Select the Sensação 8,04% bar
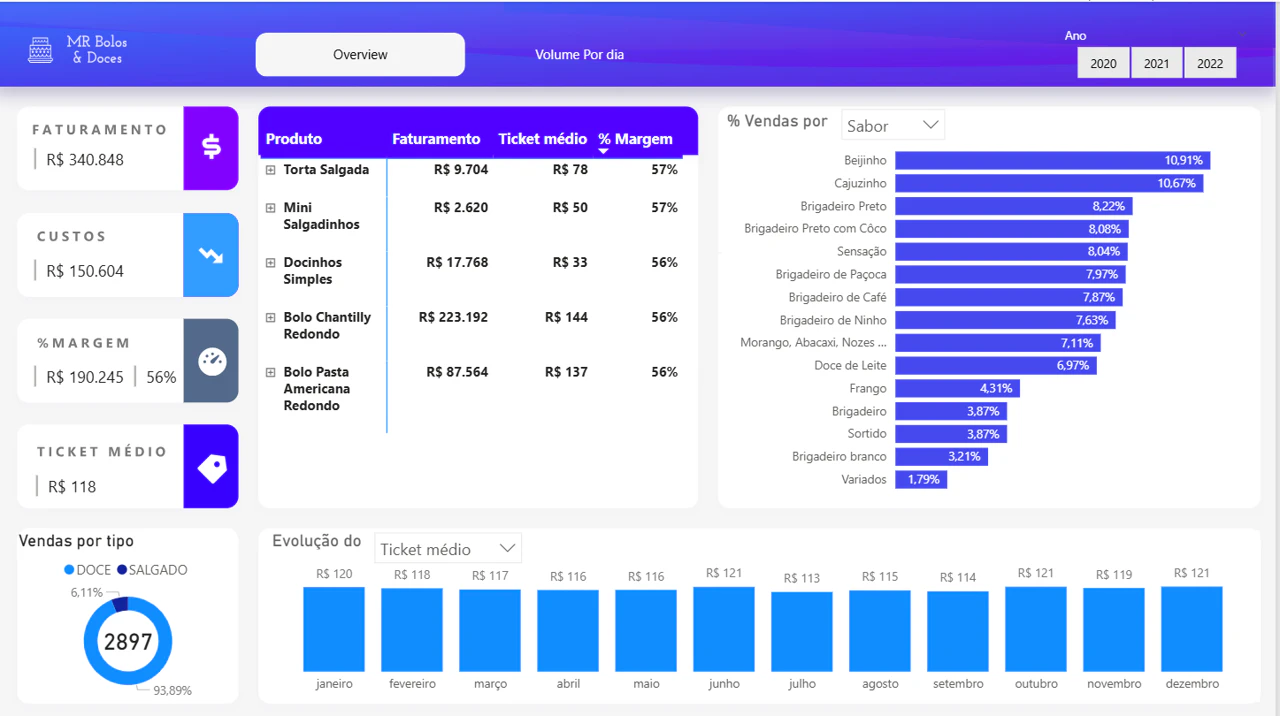Image resolution: width=1280 pixels, height=716 pixels. (x=1011, y=251)
